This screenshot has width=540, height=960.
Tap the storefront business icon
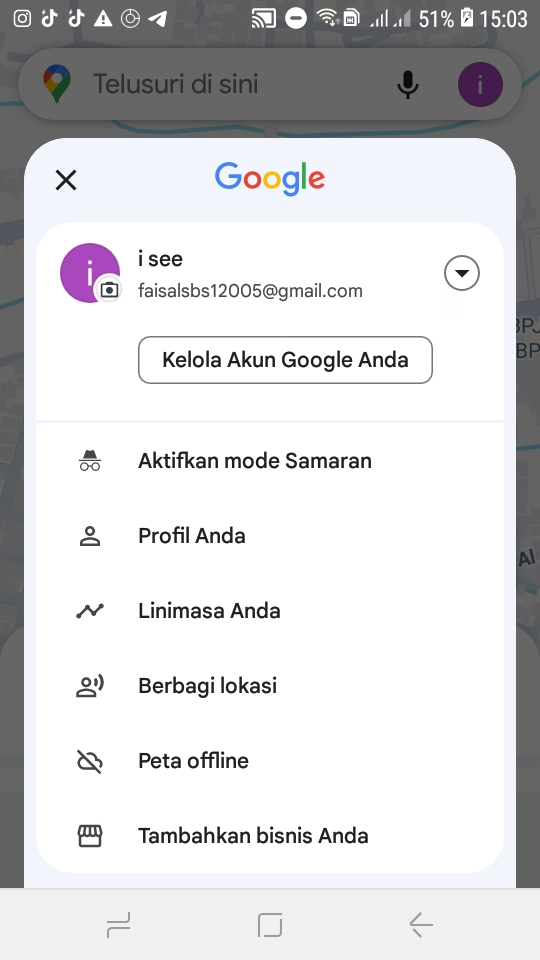[90, 836]
